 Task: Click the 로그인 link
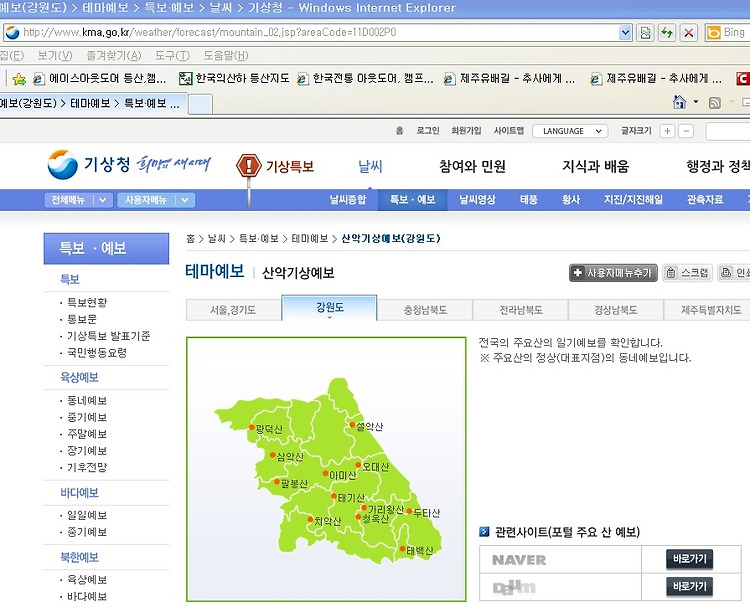(x=428, y=131)
